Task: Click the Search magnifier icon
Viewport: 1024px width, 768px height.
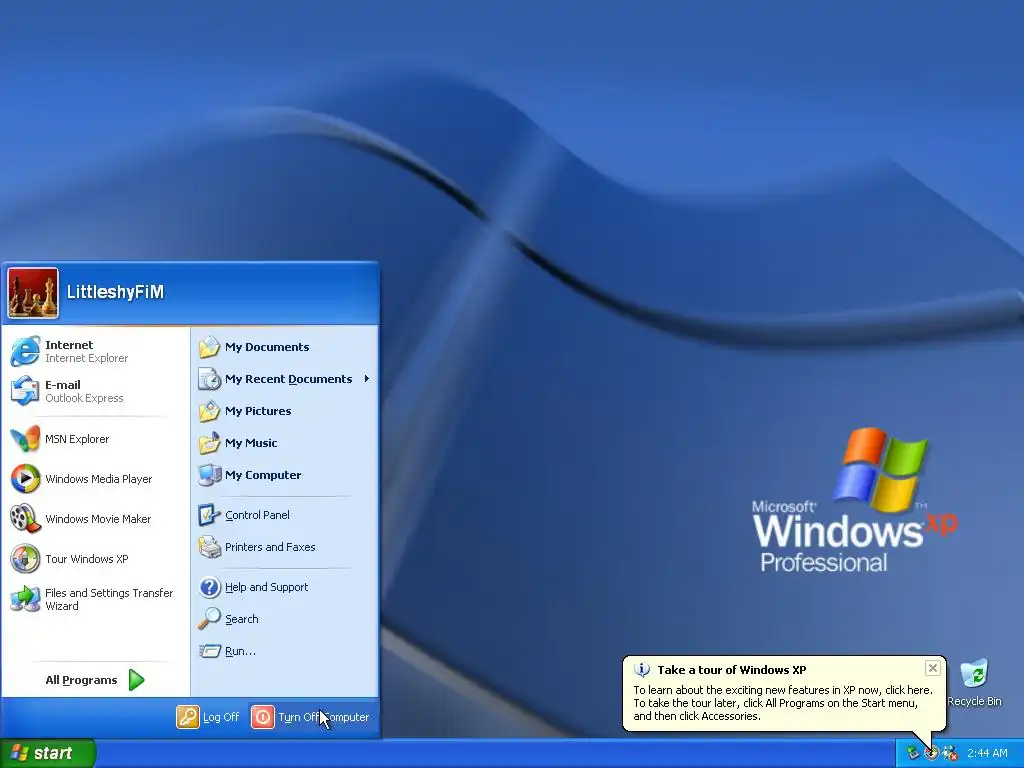Action: point(210,618)
